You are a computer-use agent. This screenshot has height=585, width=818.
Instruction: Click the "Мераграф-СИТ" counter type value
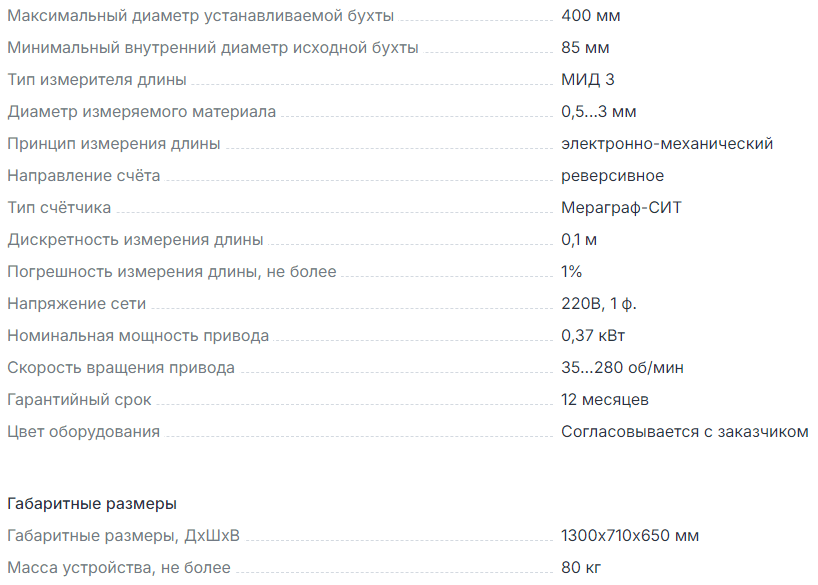click(621, 208)
